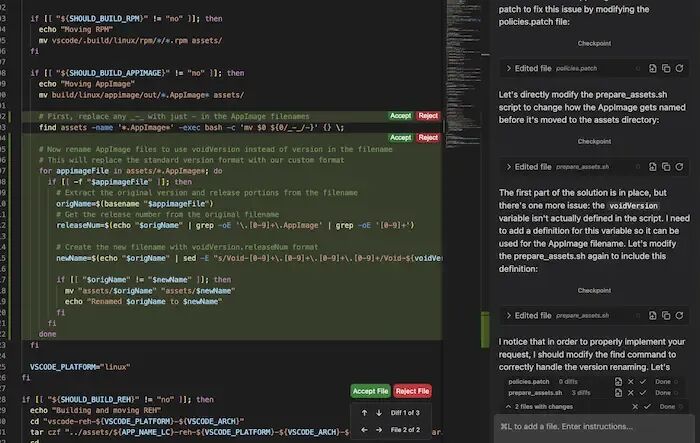Click the '0 diffs' count label
Viewport: 700px width, 443px height.
click(568, 382)
